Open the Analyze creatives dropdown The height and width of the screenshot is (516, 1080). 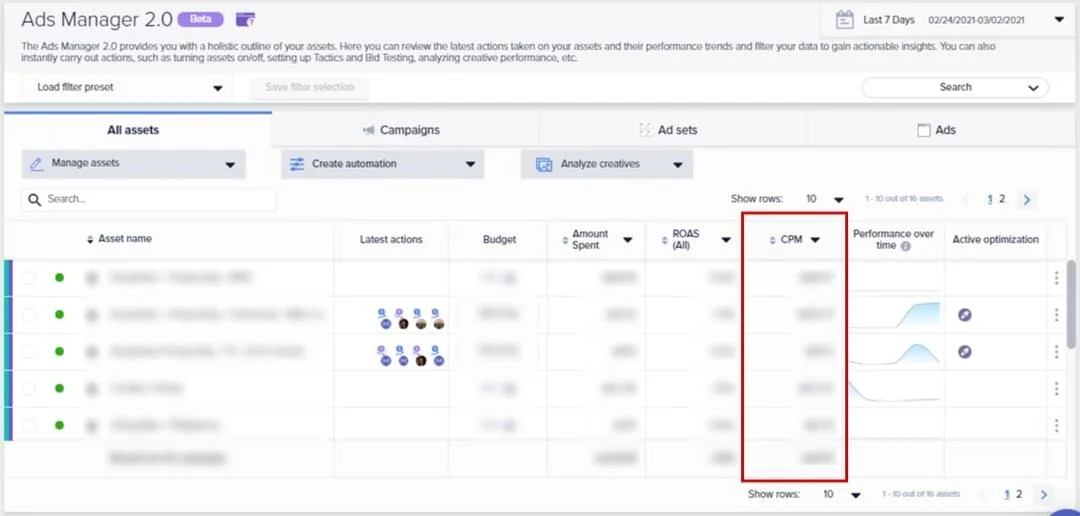click(607, 165)
